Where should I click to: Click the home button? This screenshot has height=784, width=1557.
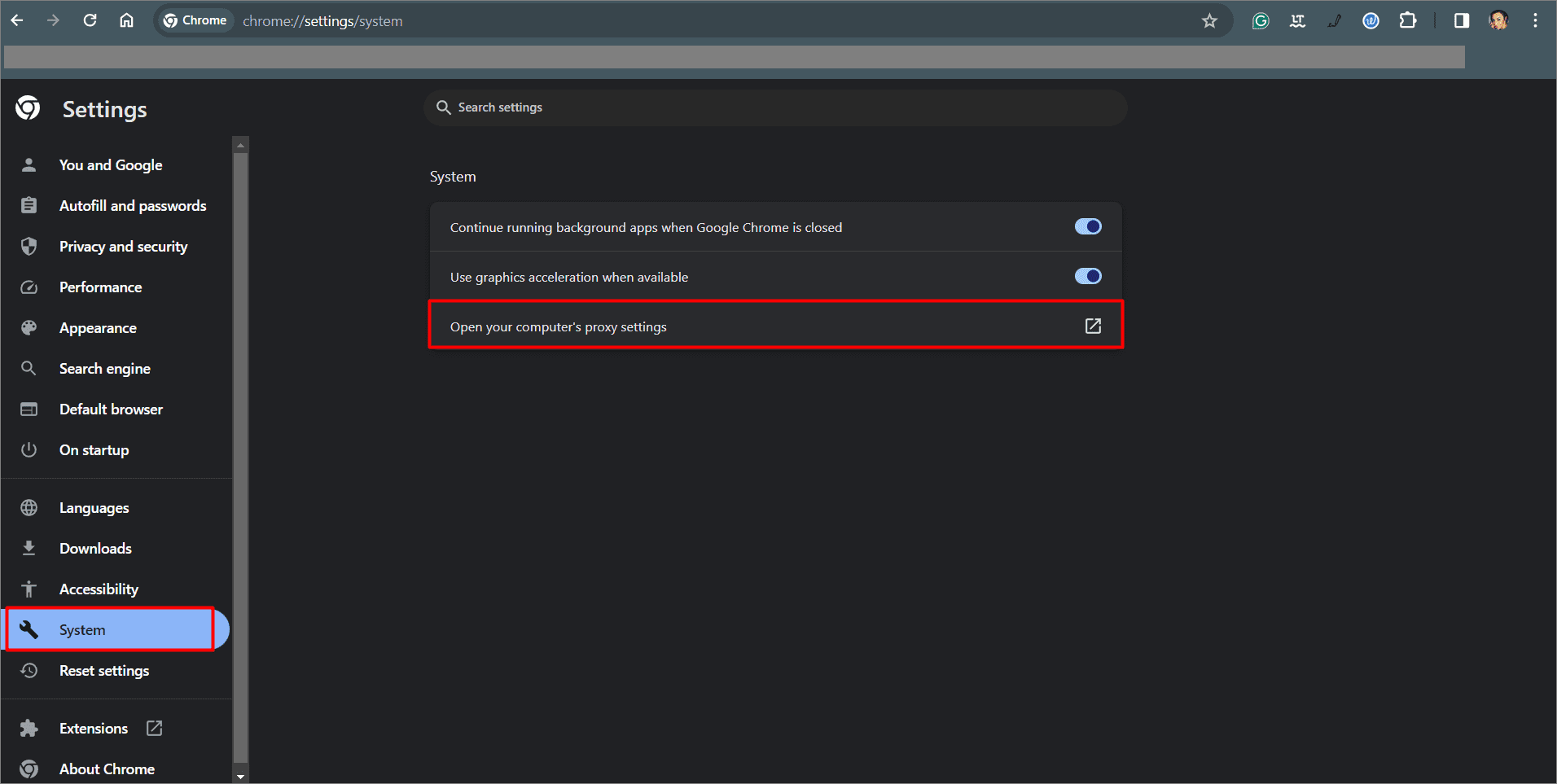(126, 20)
